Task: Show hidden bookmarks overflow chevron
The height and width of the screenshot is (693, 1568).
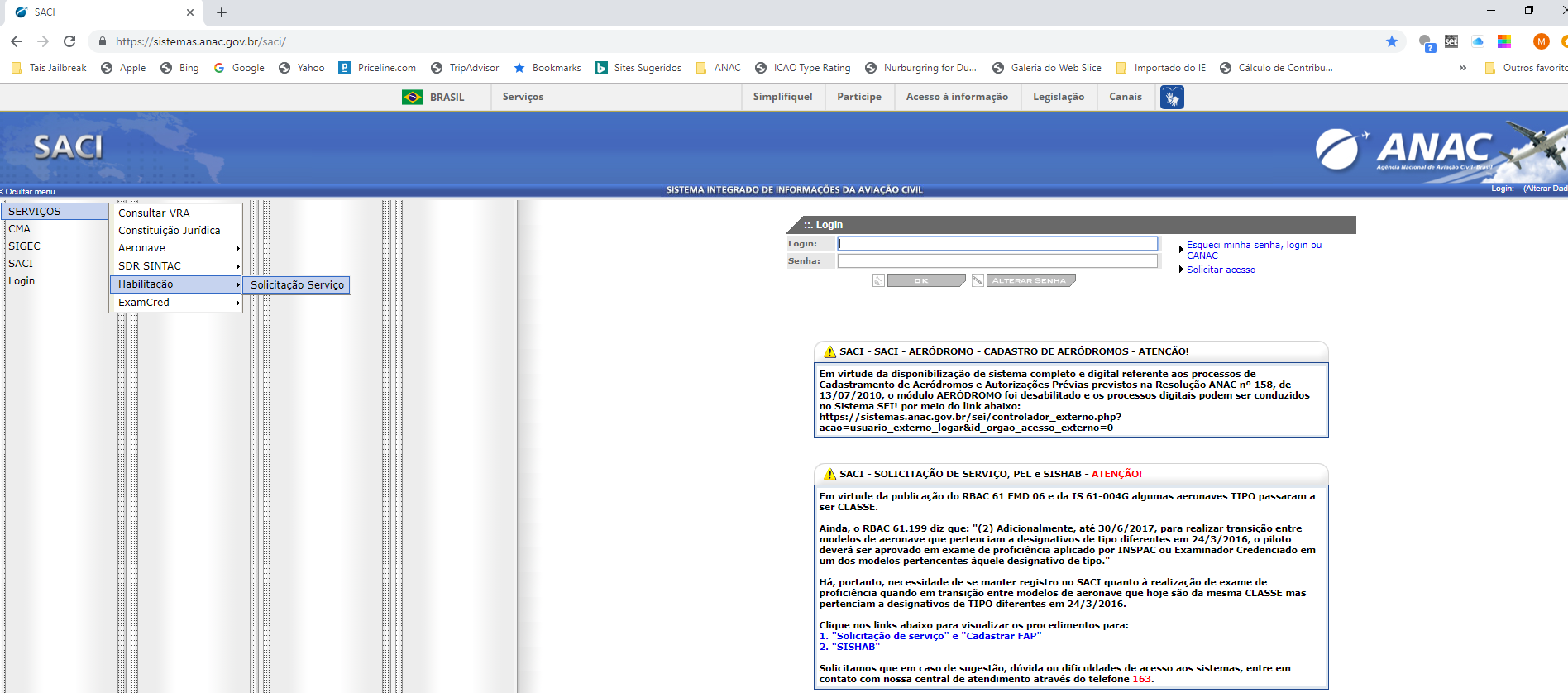Action: [1462, 68]
